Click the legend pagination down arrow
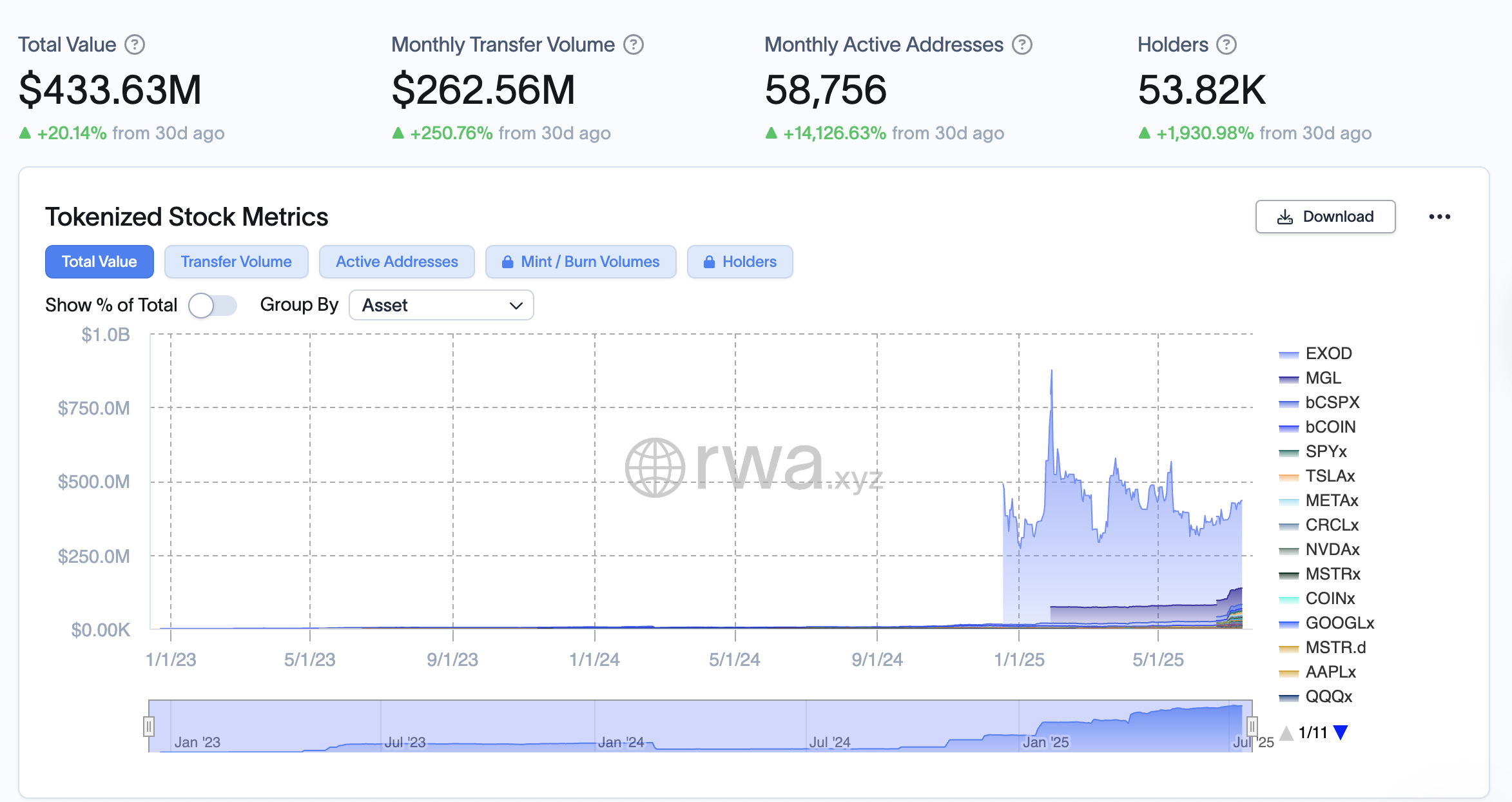This screenshot has width=1512, height=802. click(1341, 732)
